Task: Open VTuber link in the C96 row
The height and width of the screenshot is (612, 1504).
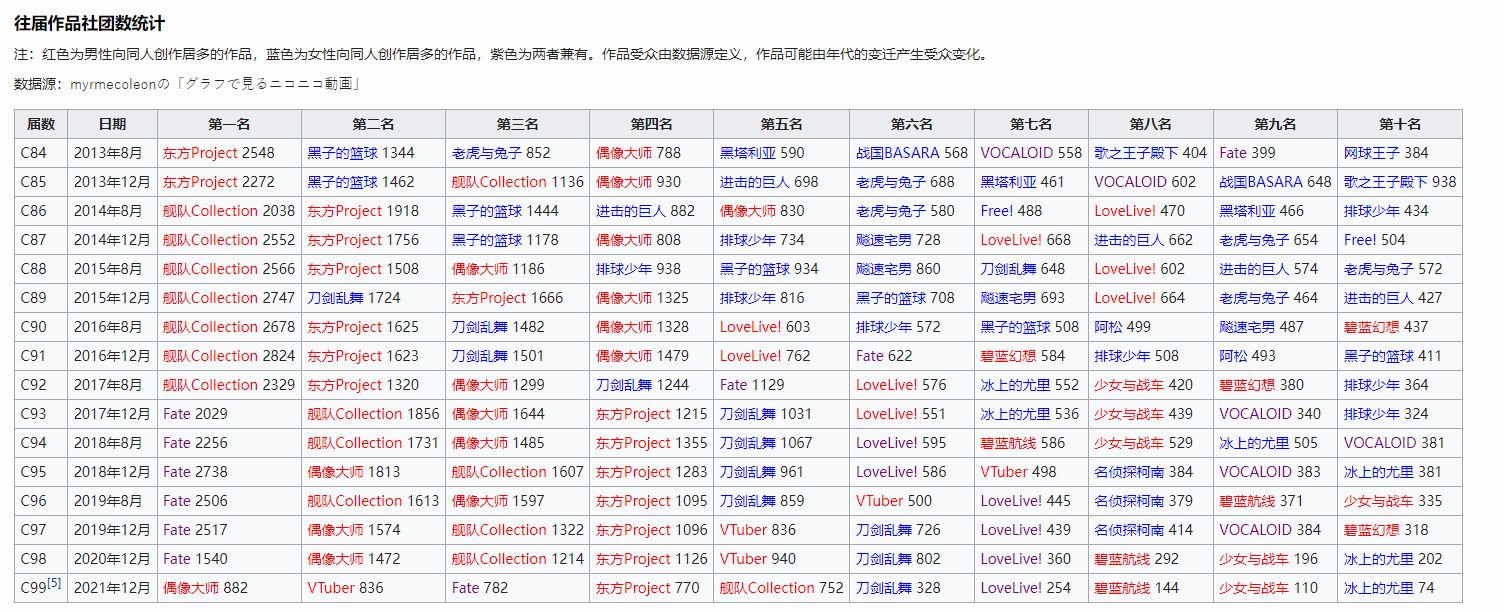Action: point(880,501)
